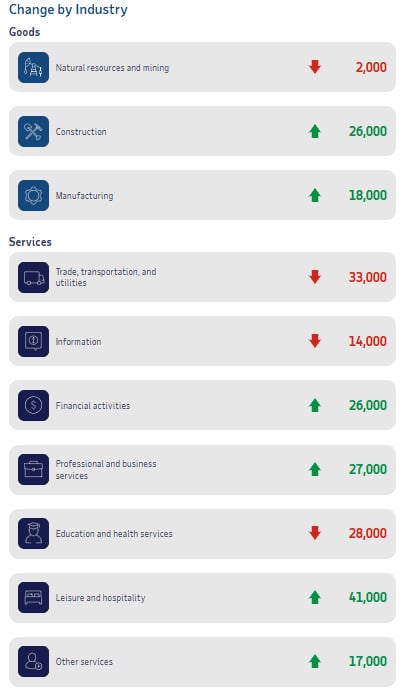Image resolution: width=411 pixels, height=692 pixels.
Task: Select the Education and health services icon
Action: point(34,534)
